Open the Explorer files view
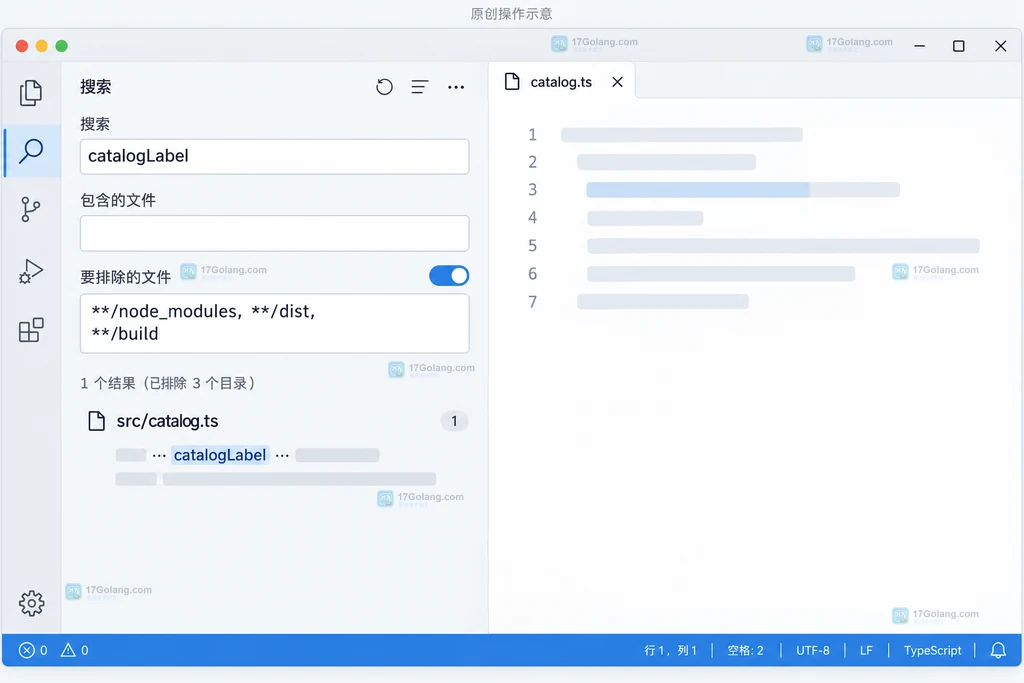This screenshot has height=683, width=1024. [x=31, y=93]
